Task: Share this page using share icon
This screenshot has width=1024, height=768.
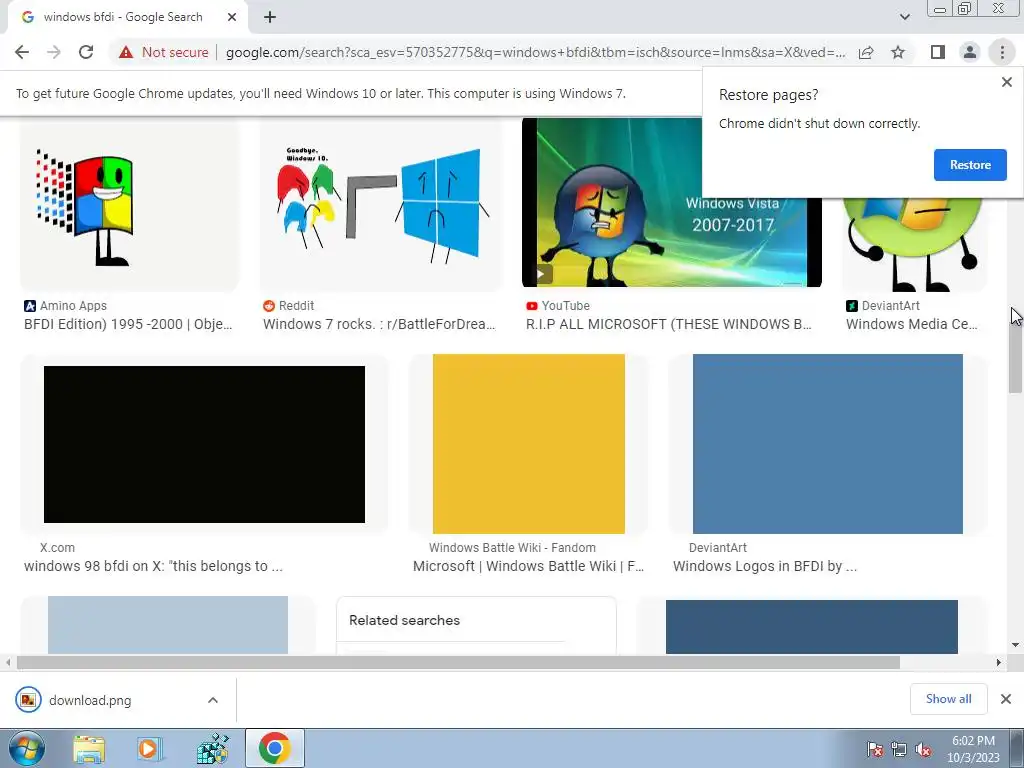Action: click(x=866, y=52)
